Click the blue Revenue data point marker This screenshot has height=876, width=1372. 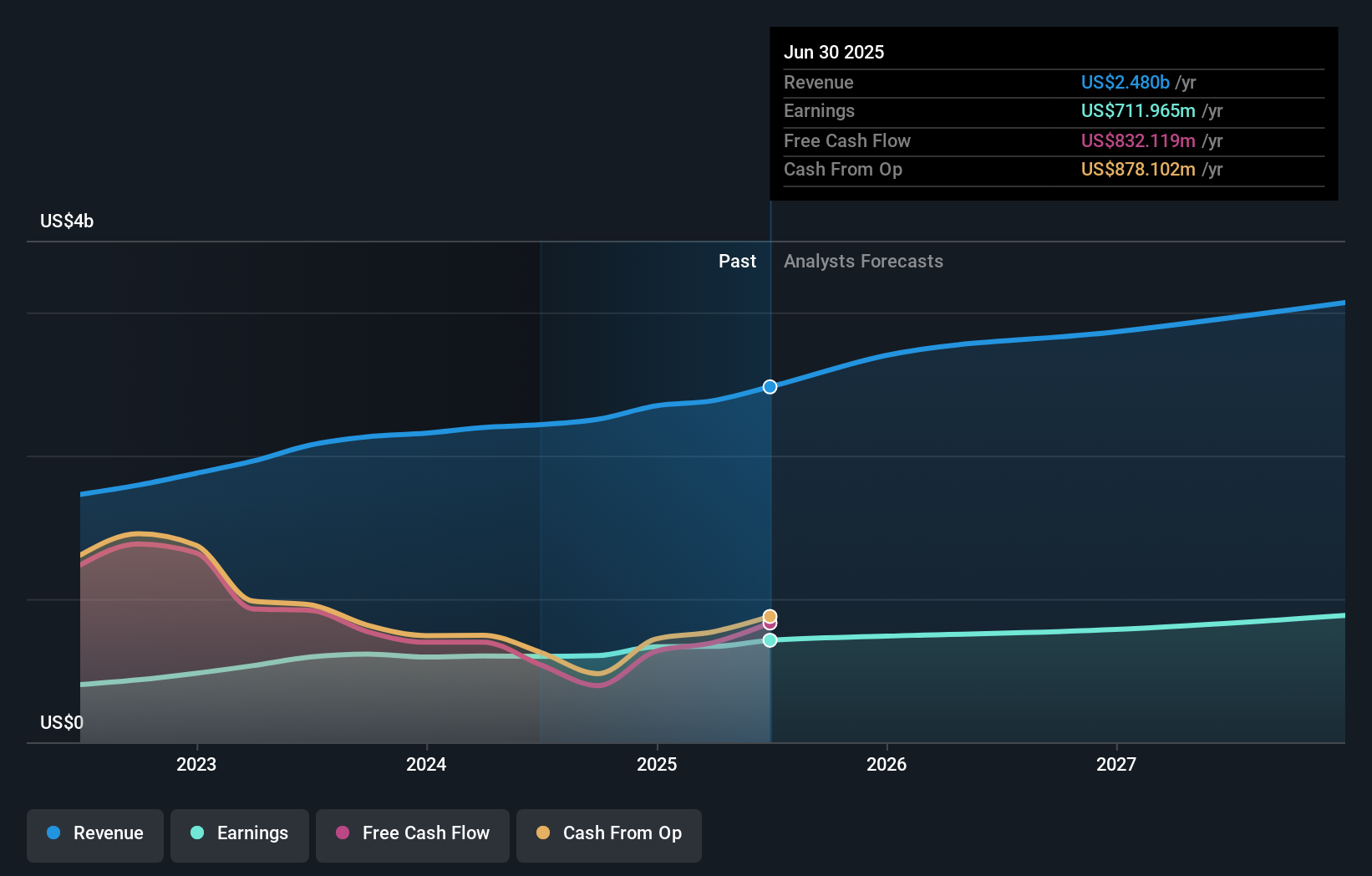point(769,386)
